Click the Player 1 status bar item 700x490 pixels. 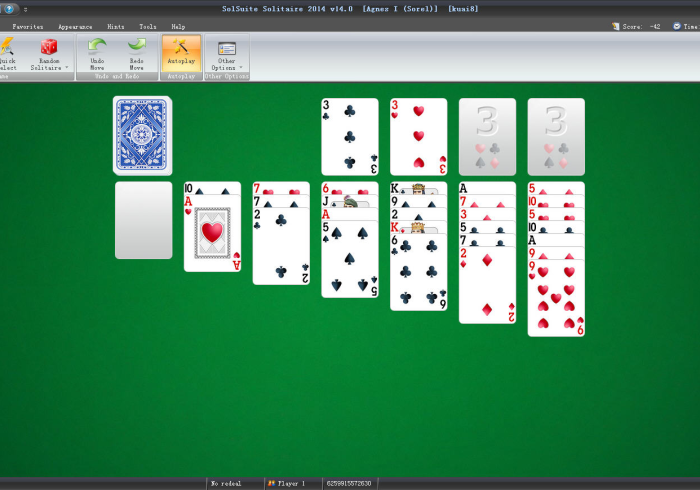click(x=286, y=483)
